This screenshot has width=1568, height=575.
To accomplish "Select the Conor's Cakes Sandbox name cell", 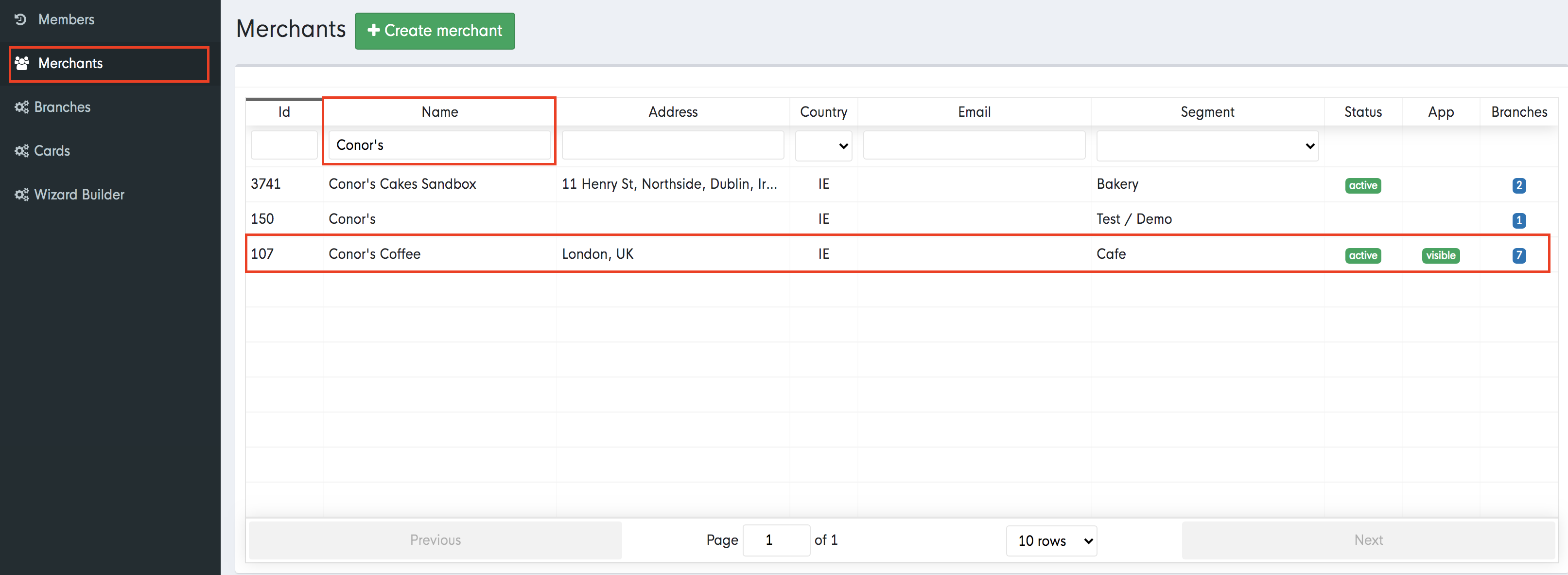I will pyautogui.click(x=402, y=184).
